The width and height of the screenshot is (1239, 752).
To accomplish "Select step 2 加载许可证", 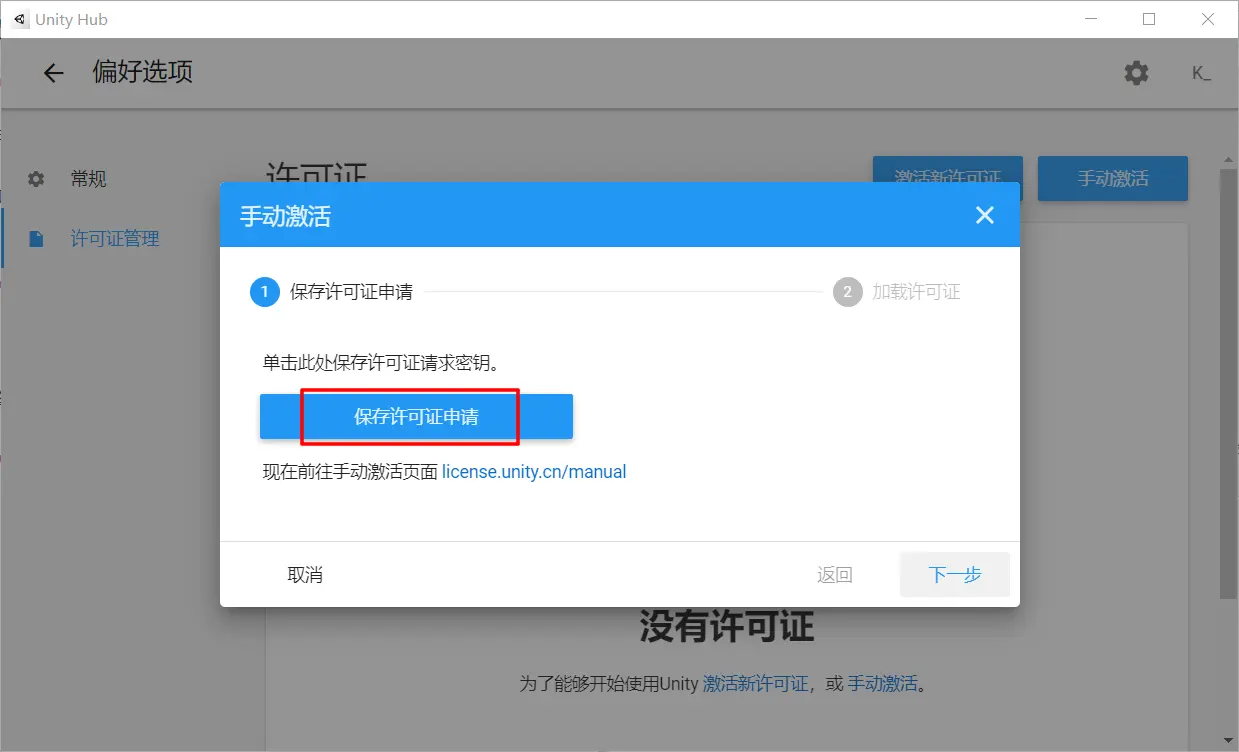I will coord(897,292).
